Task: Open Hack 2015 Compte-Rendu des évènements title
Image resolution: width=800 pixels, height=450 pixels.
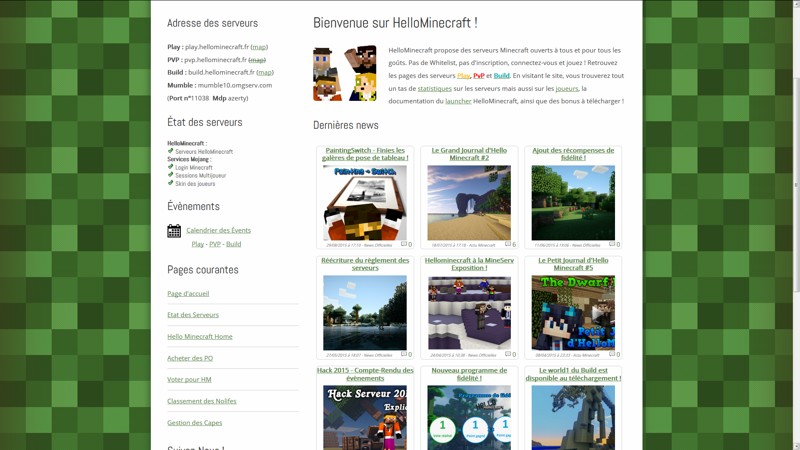Action: pos(365,374)
